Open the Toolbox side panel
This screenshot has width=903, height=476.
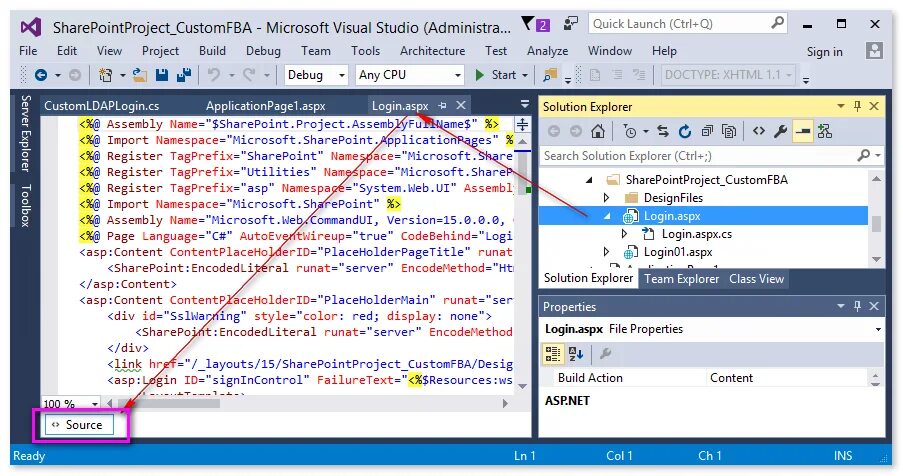(25, 205)
